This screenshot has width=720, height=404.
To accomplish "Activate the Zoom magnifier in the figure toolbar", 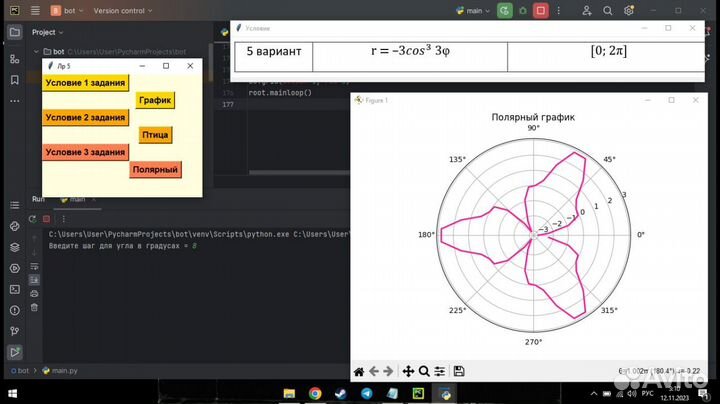I will point(423,371).
